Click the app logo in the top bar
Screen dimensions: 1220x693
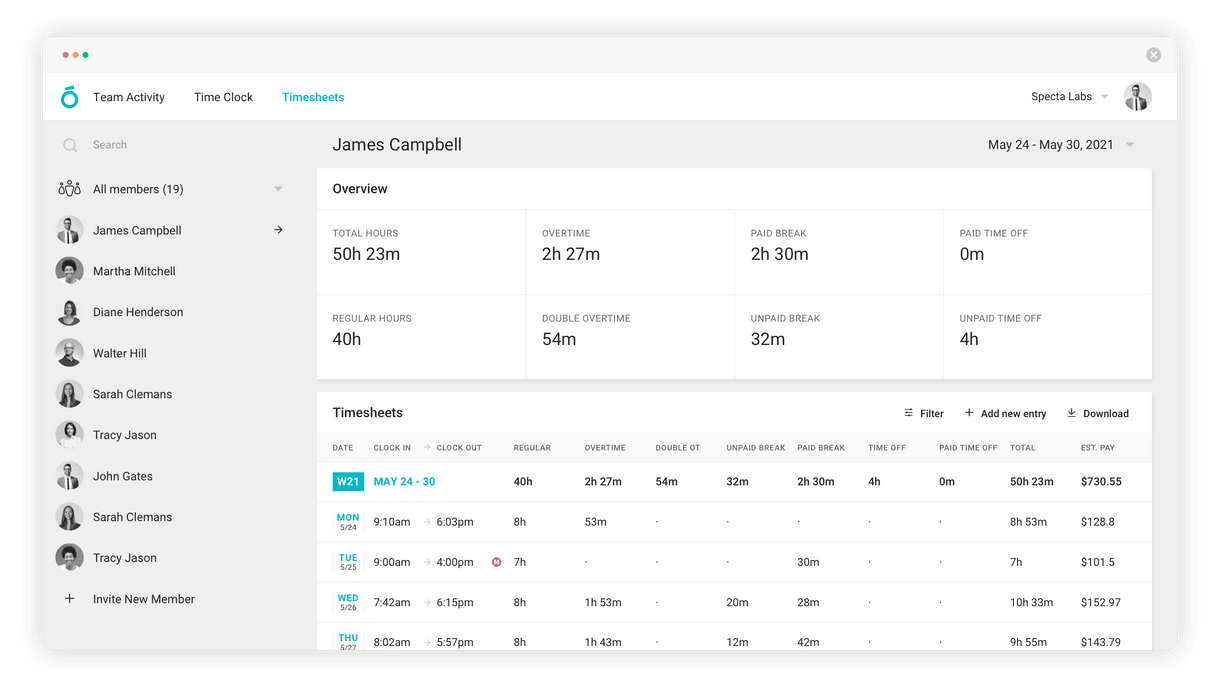pos(68,96)
